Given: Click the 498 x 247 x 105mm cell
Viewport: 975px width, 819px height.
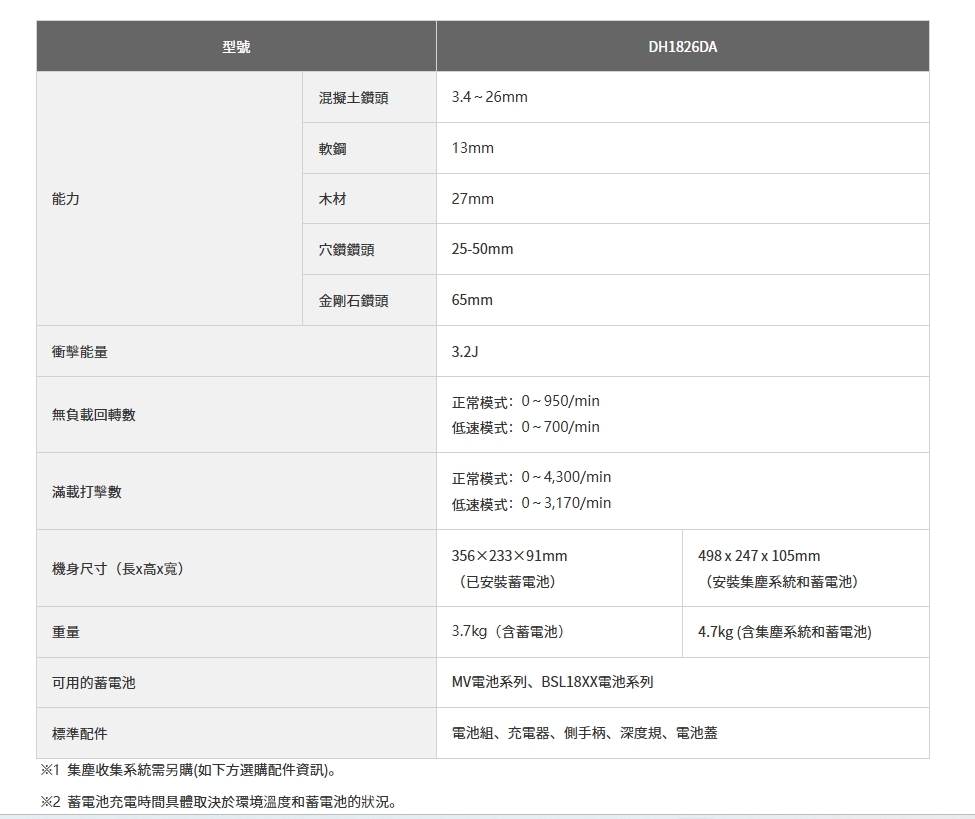Looking at the screenshot, I should [x=759, y=556].
